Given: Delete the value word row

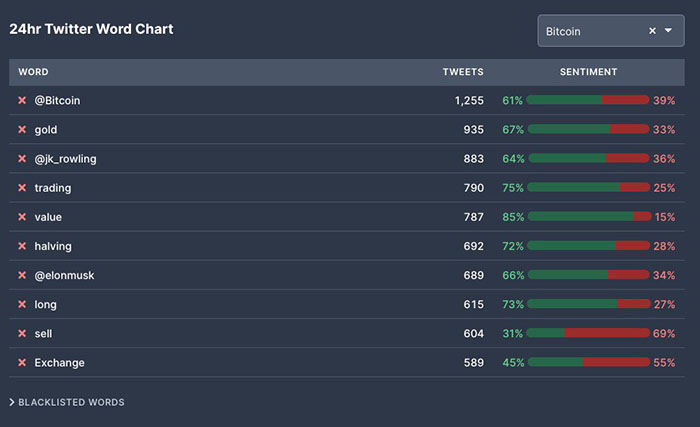Looking at the screenshot, I should [22, 217].
